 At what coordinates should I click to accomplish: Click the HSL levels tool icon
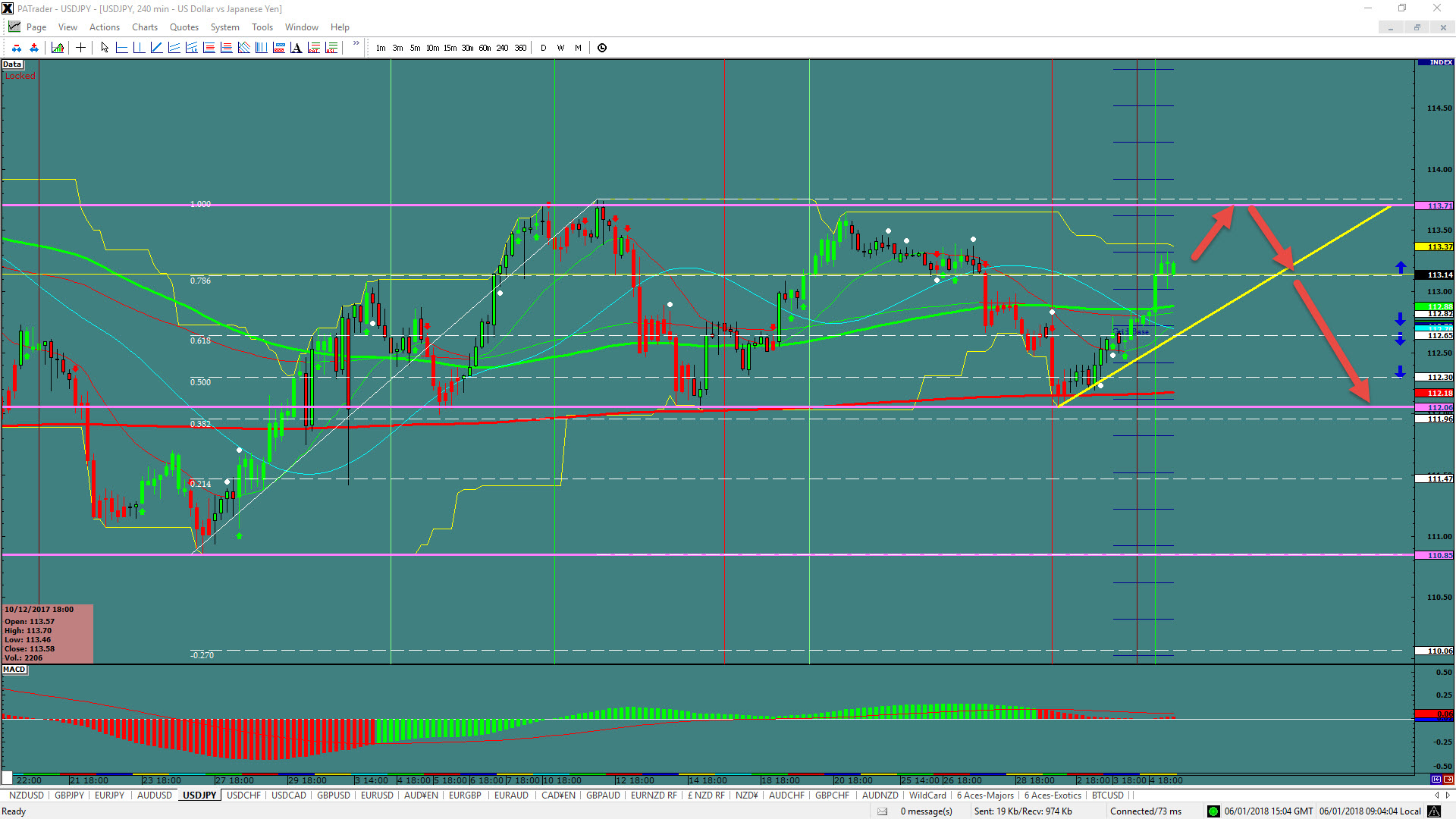click(x=331, y=48)
